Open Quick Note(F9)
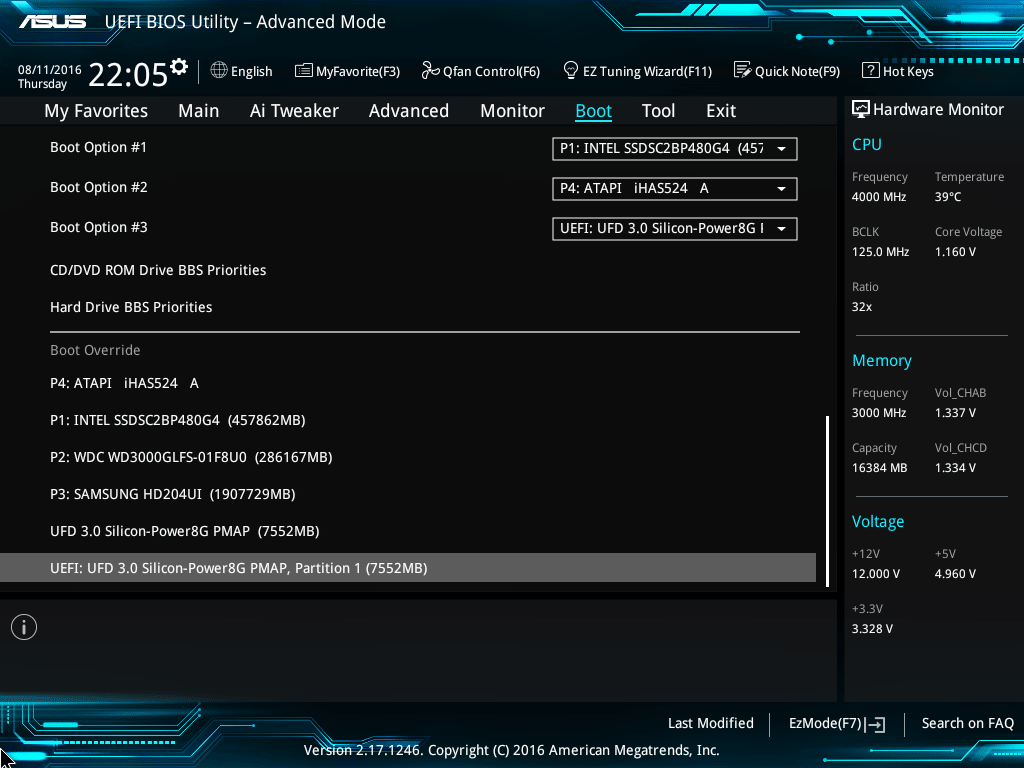 point(797,71)
